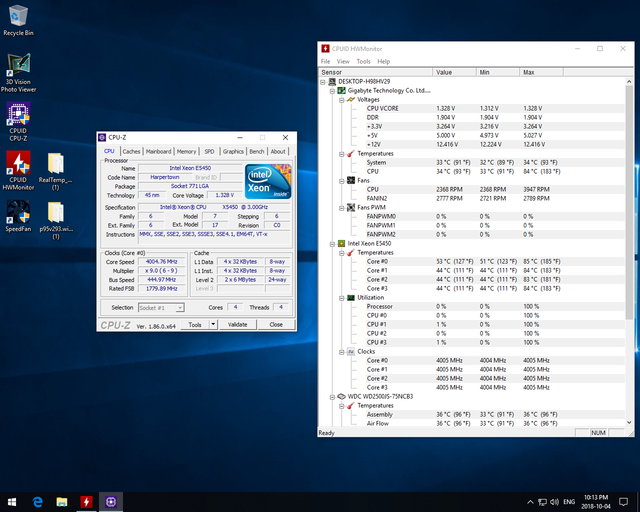Screen dimensions: 640x512
Task: Switch to the Caches tab in CPU-Z
Action: tap(131, 151)
